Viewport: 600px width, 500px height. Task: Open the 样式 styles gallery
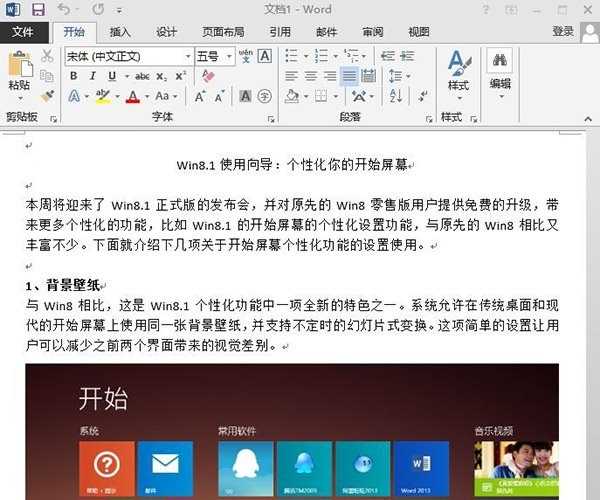458,75
